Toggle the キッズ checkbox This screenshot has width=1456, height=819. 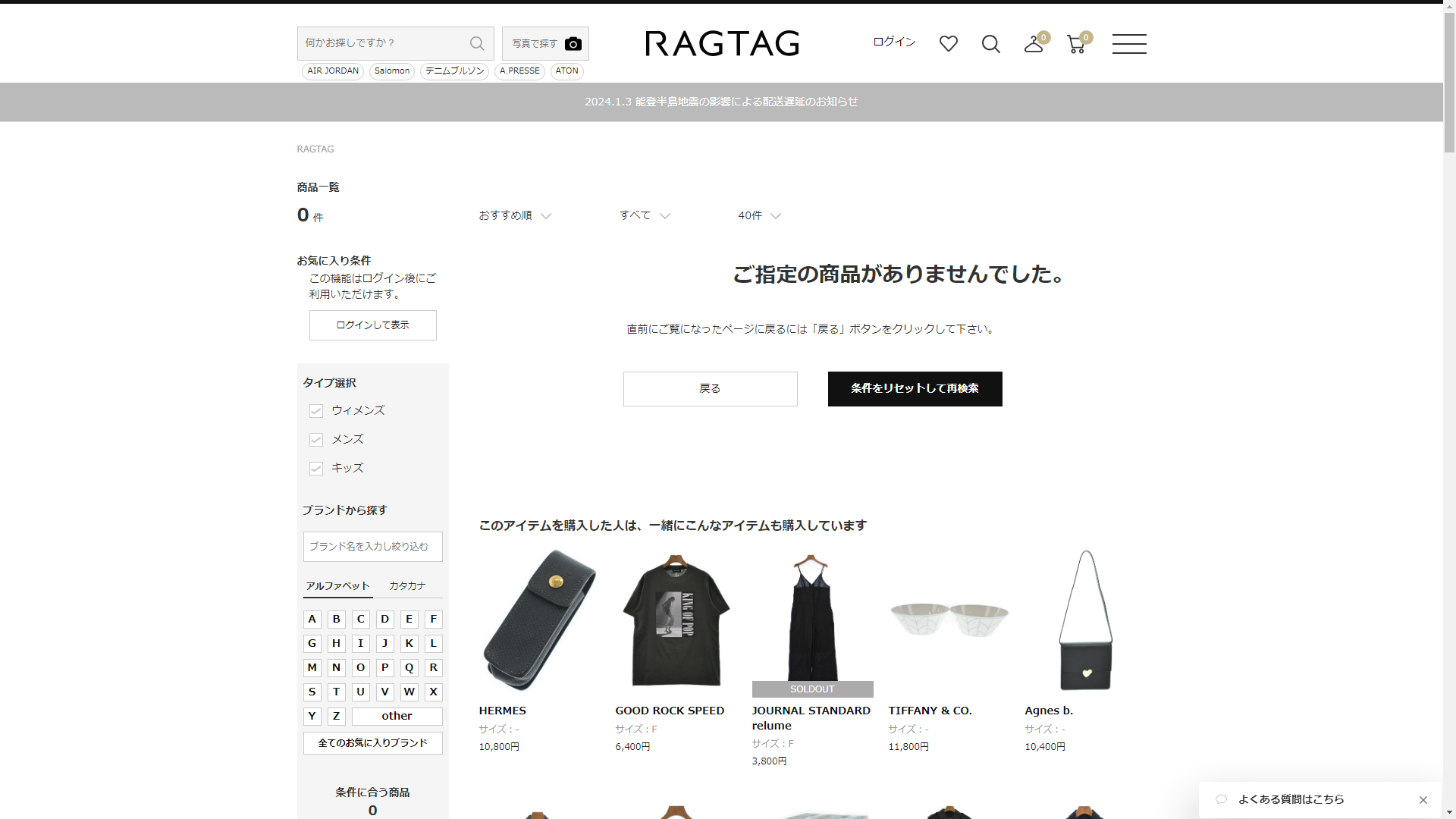point(316,469)
